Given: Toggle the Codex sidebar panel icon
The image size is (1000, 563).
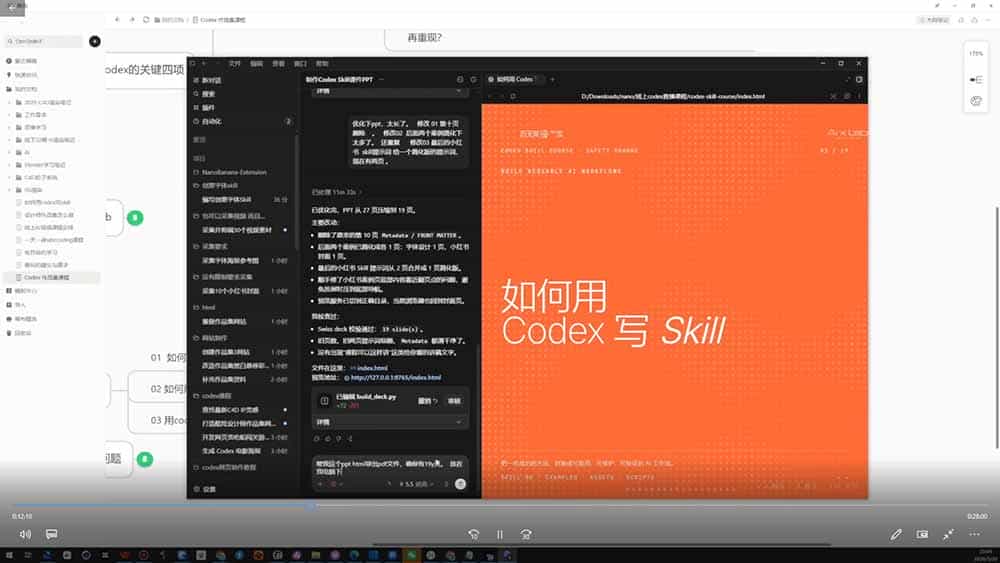Looking at the screenshot, I should (x=193, y=64).
